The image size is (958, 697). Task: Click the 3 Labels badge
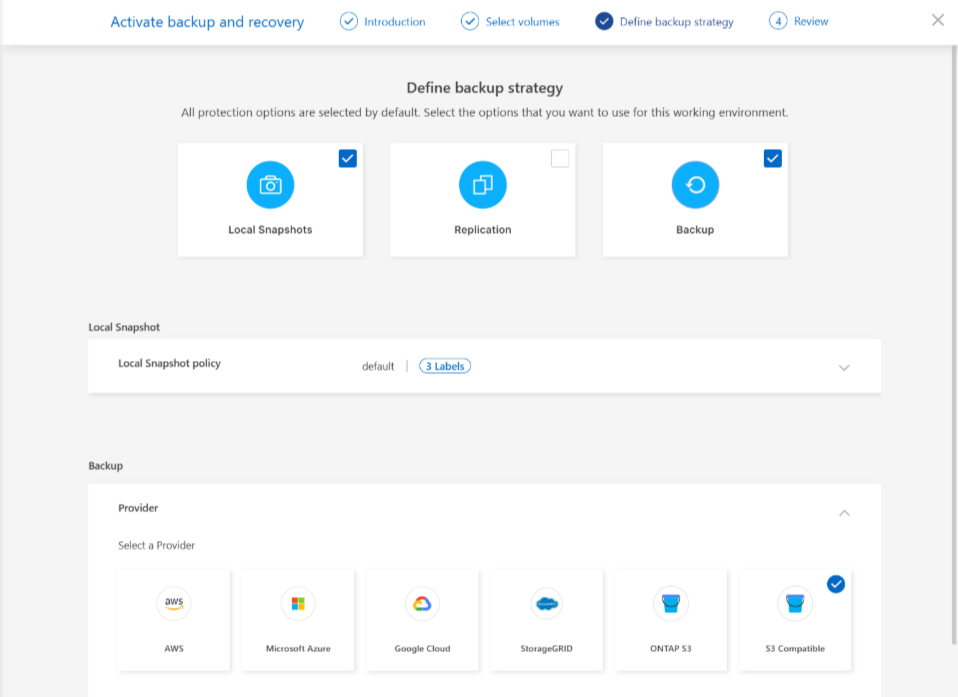click(445, 366)
